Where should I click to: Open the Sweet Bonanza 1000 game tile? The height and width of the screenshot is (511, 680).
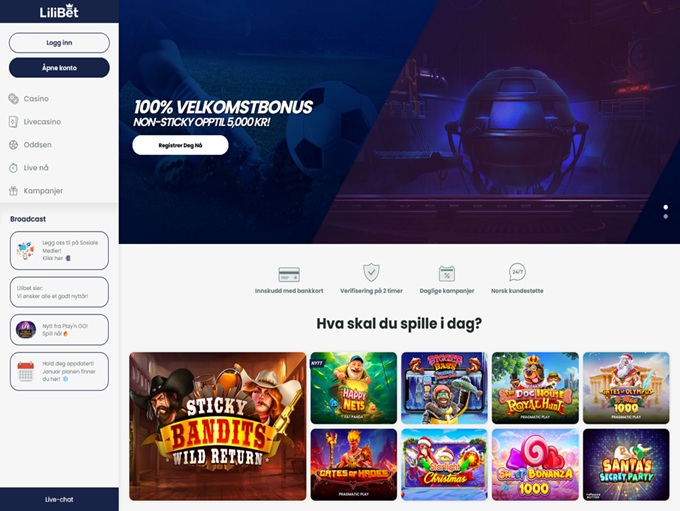(x=535, y=465)
